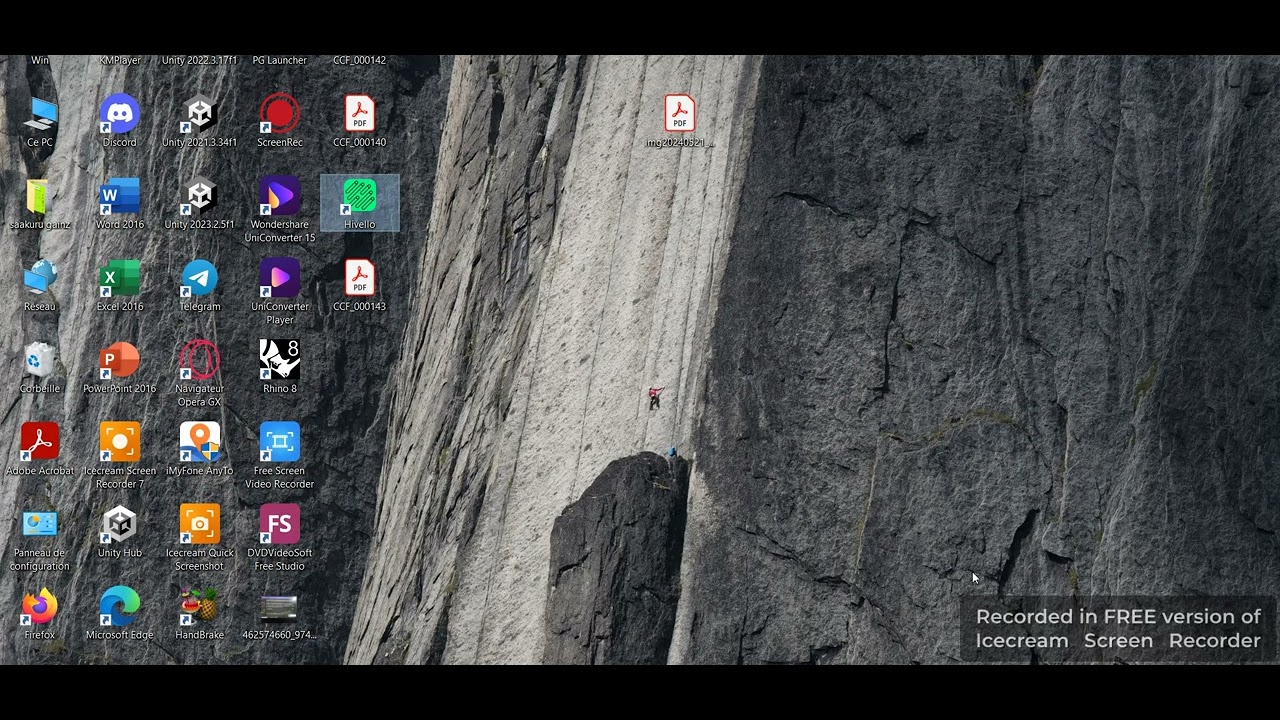Select the Discord desktop icon

click(120, 115)
